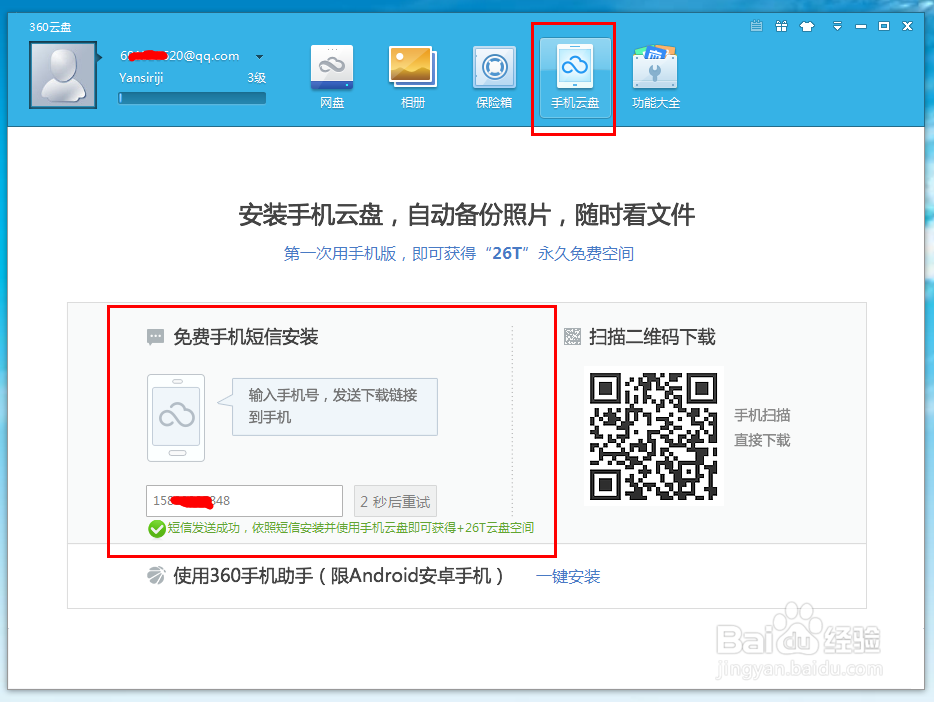The image size is (934, 702).
Task: Click the QR icon beside 扫描二维码下载
Action: (x=572, y=336)
